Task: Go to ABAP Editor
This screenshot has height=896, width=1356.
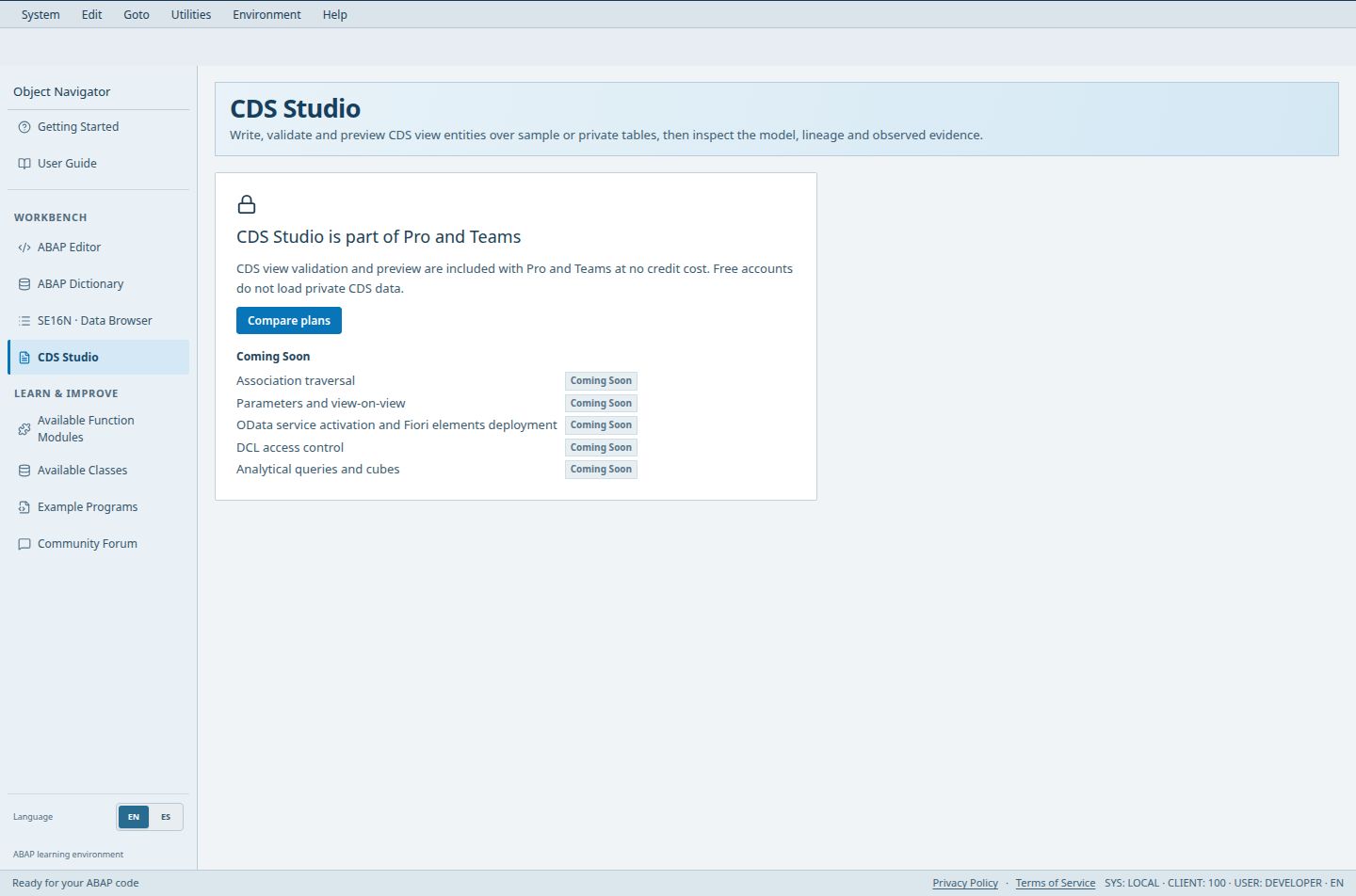Action: (99, 248)
